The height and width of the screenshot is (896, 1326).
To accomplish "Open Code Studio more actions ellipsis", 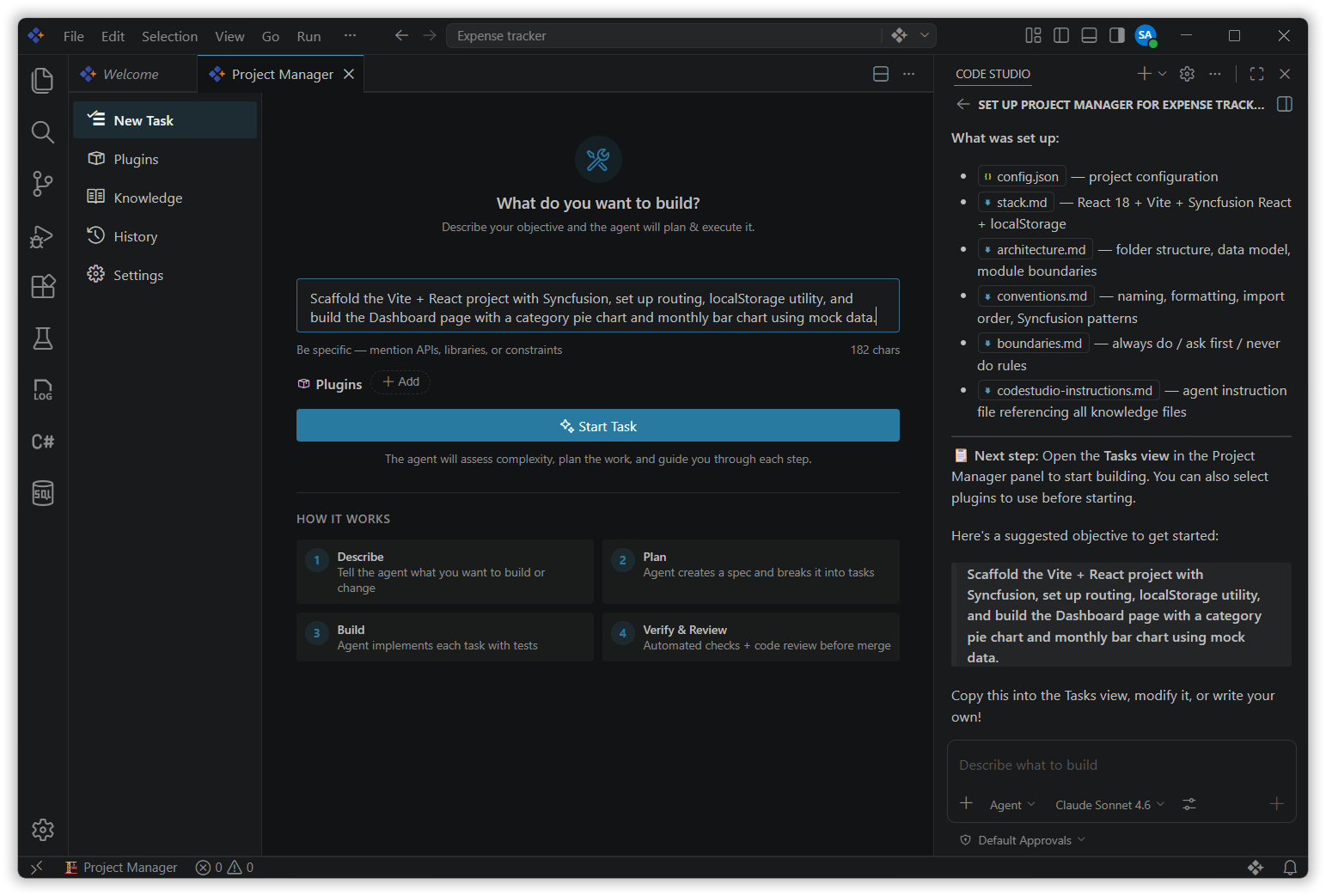I will 1214,74.
